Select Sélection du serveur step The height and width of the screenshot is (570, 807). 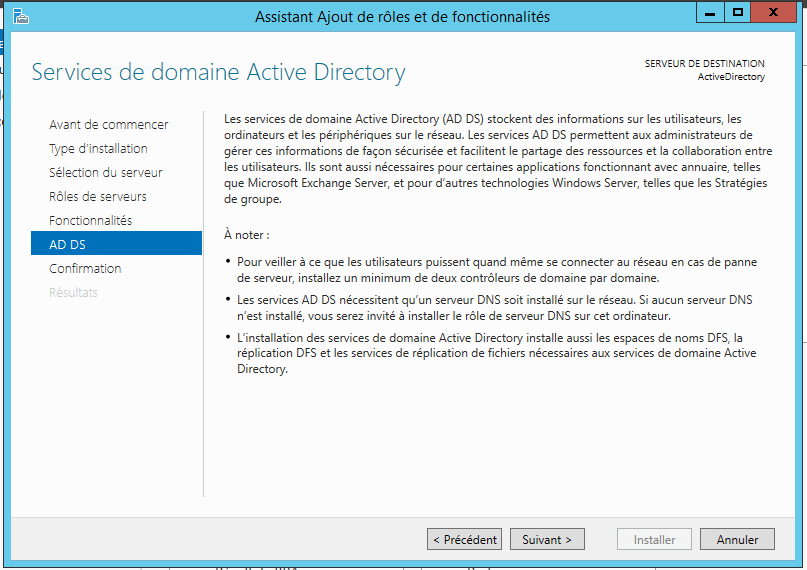click(106, 172)
